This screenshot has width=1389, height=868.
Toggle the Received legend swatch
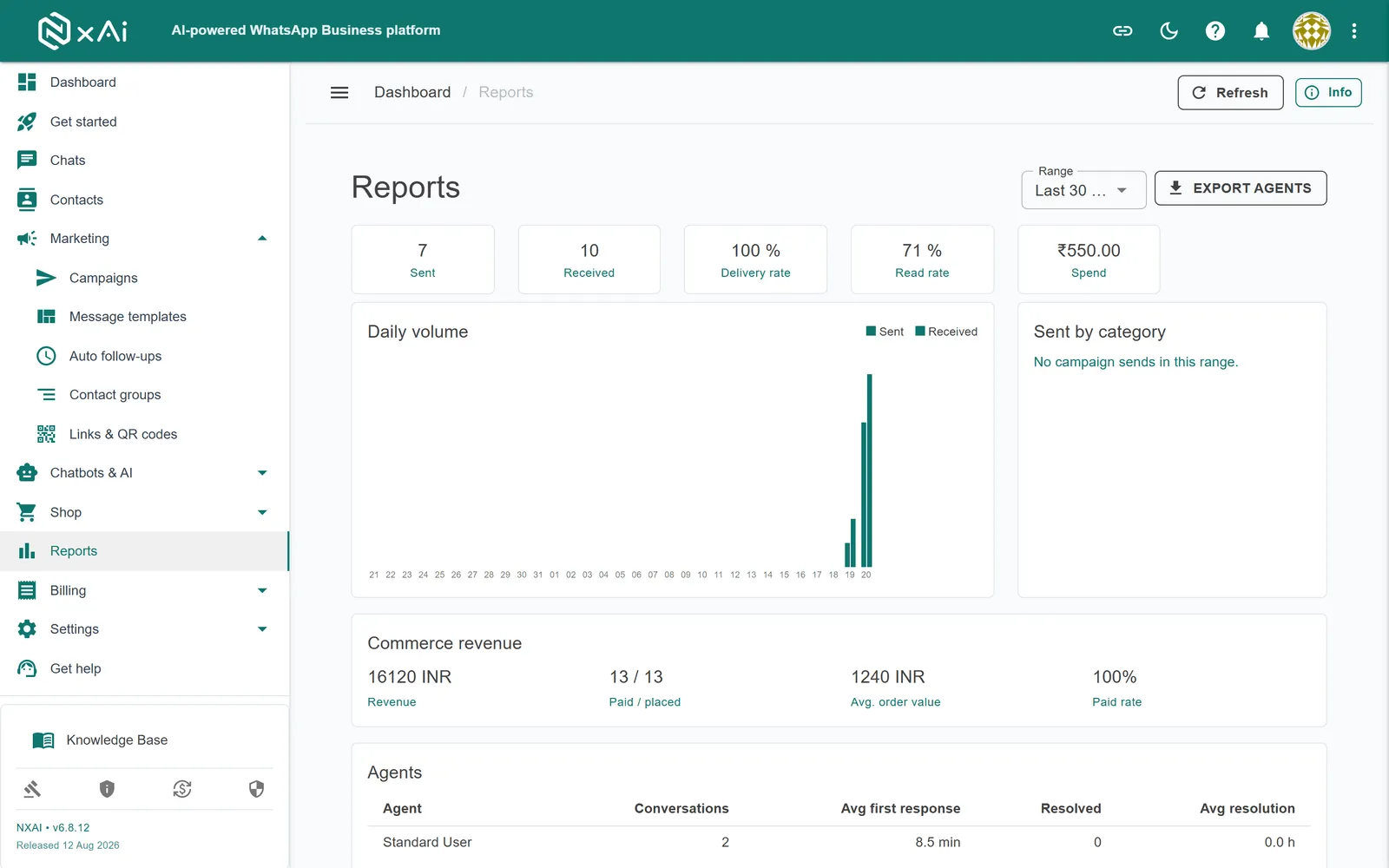920,331
